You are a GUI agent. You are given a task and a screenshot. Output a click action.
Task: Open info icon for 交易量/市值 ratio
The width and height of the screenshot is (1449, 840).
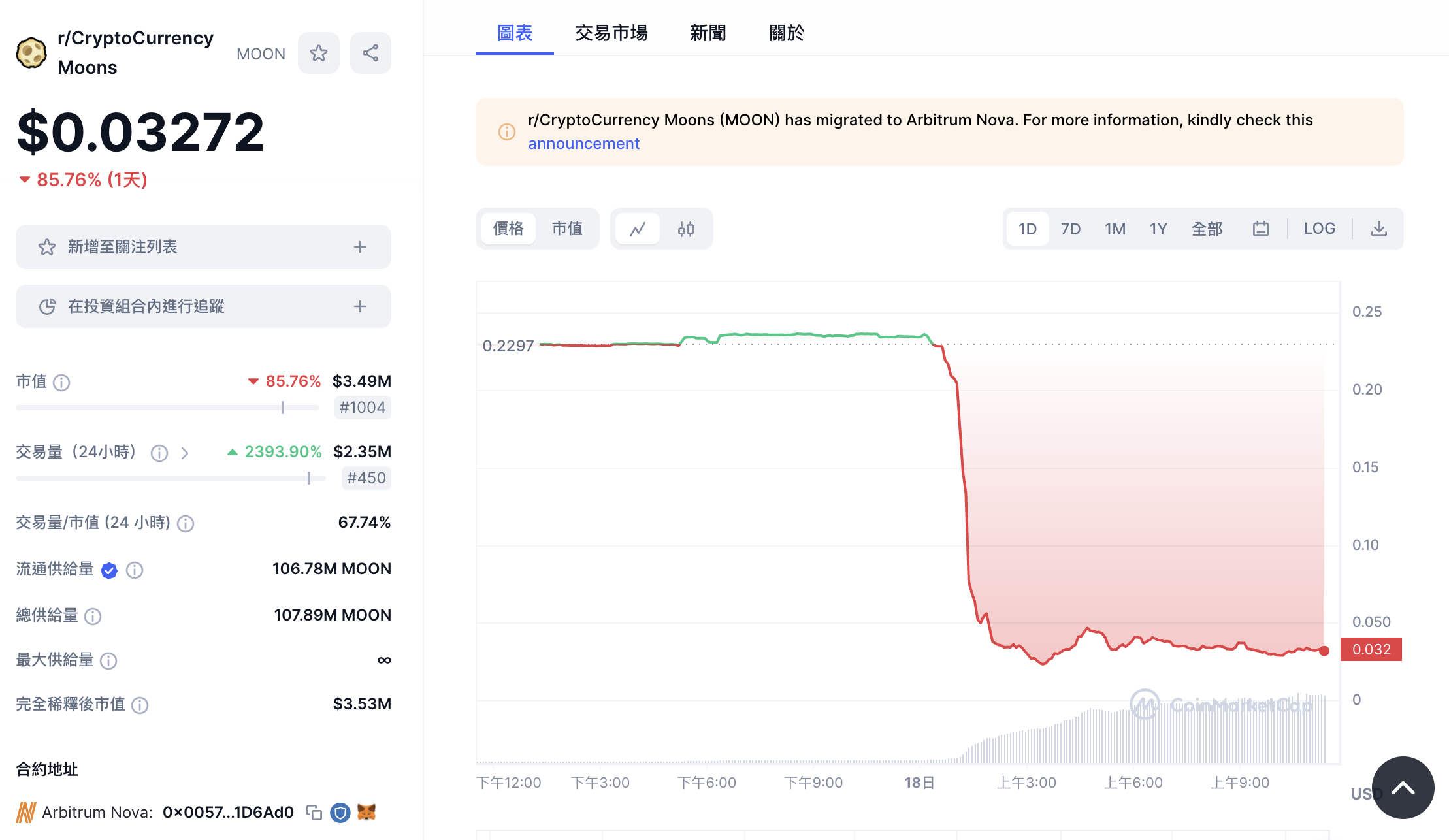(x=186, y=523)
